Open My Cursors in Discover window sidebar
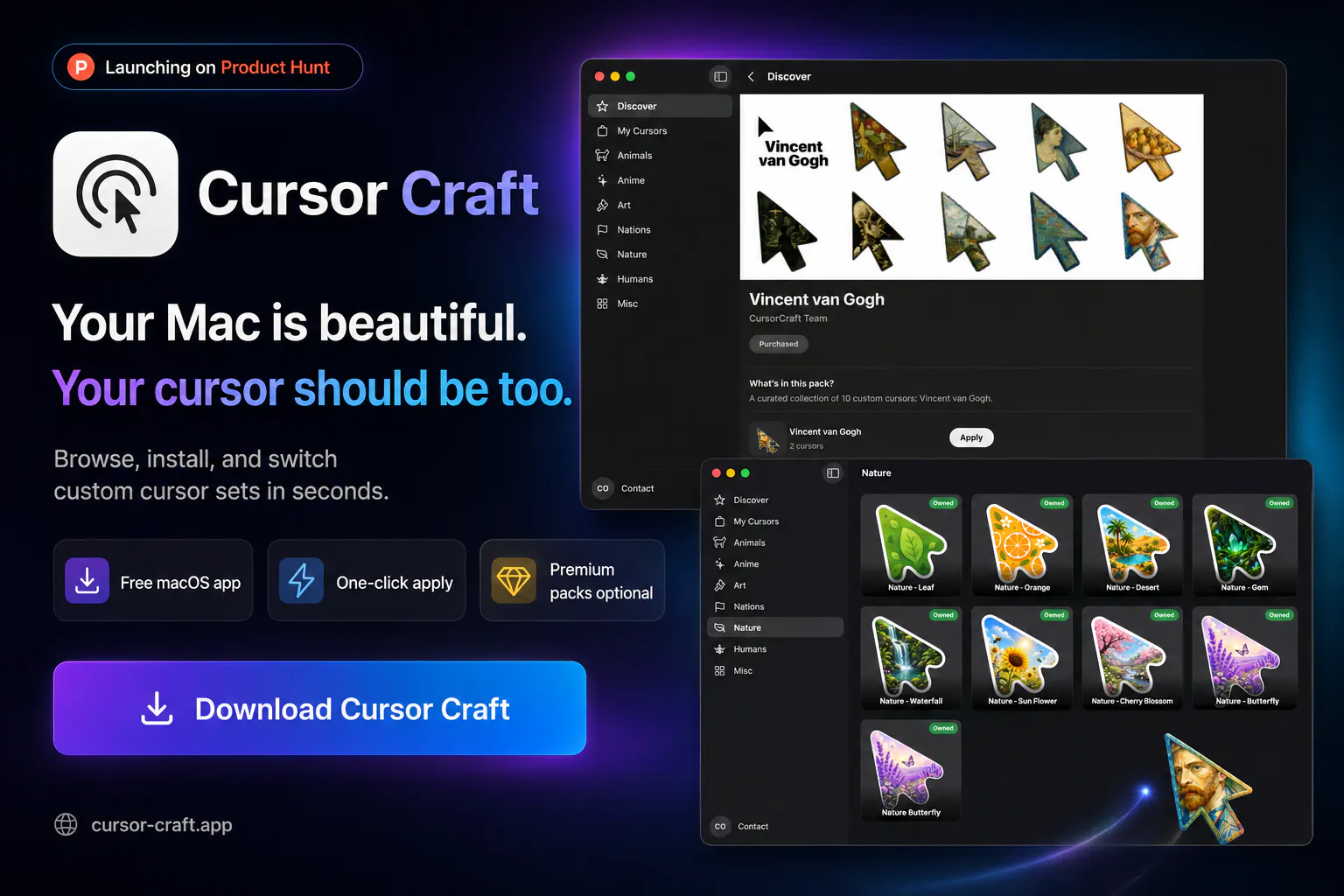Image resolution: width=1344 pixels, height=896 pixels. pyautogui.click(x=660, y=131)
